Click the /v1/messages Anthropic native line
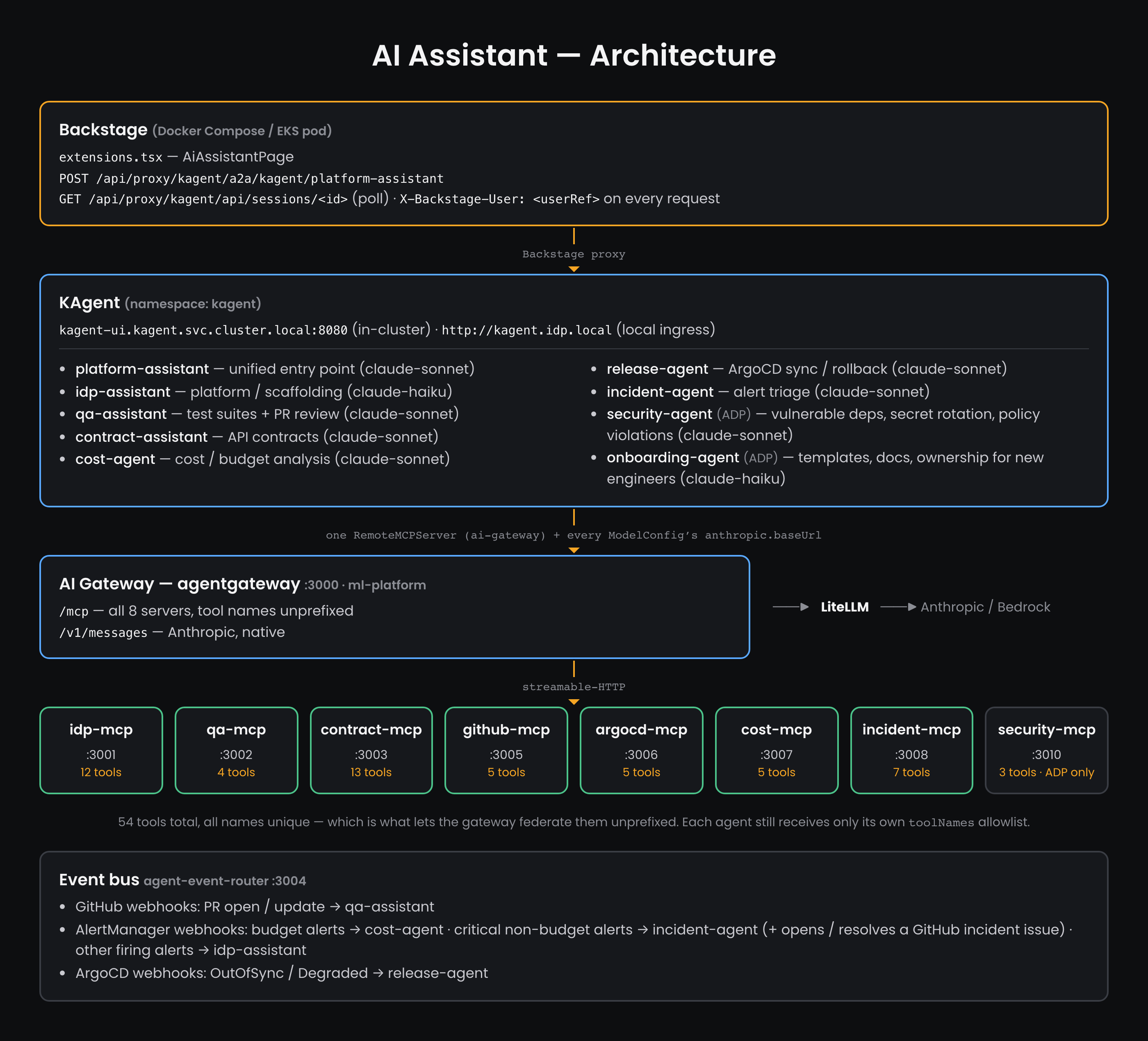Image resolution: width=1148 pixels, height=1041 pixels. coord(172,632)
